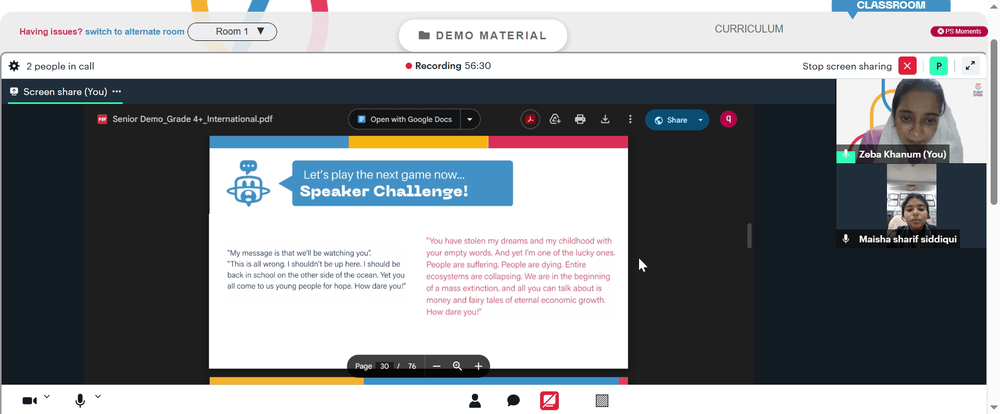The width and height of the screenshot is (1000, 414).
Task: Open participants list icon
Action: (x=474, y=401)
